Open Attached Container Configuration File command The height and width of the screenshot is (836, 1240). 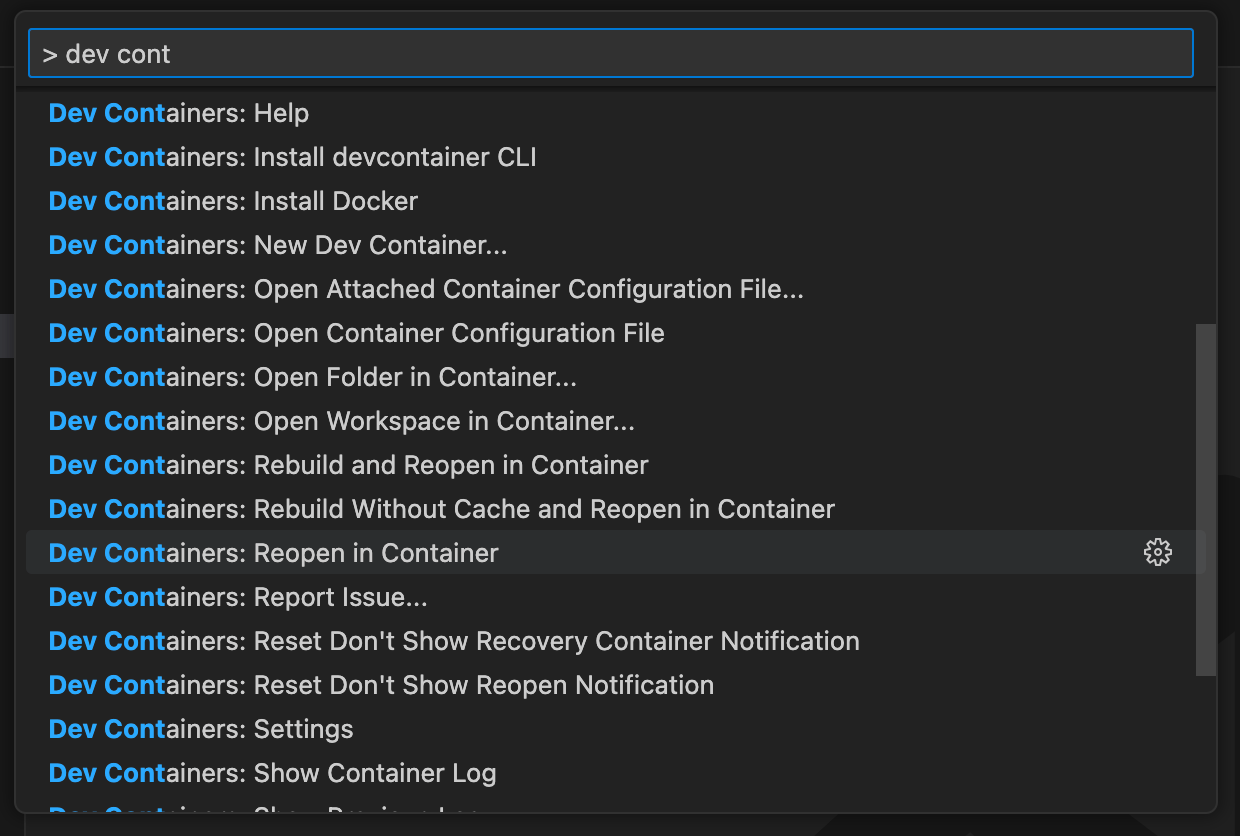[426, 290]
